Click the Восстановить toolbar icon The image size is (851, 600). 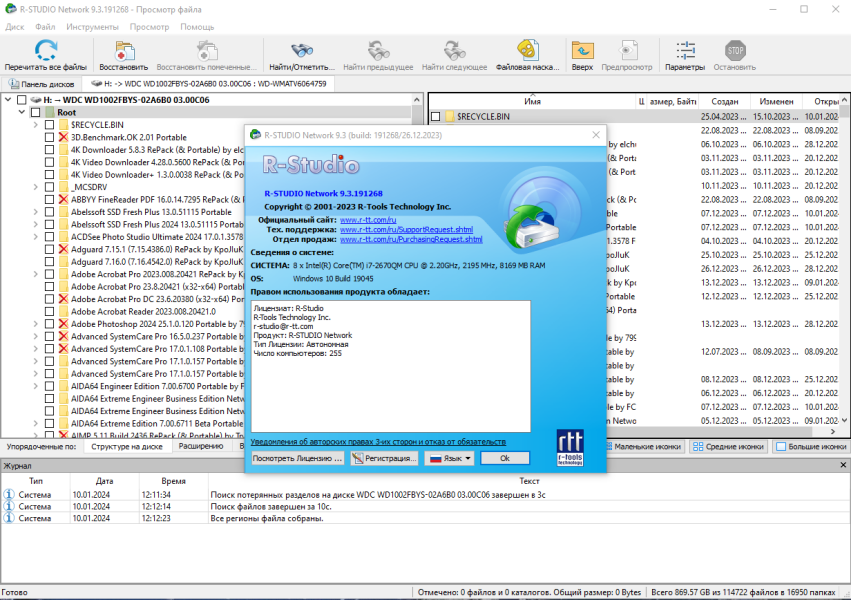pos(124,52)
